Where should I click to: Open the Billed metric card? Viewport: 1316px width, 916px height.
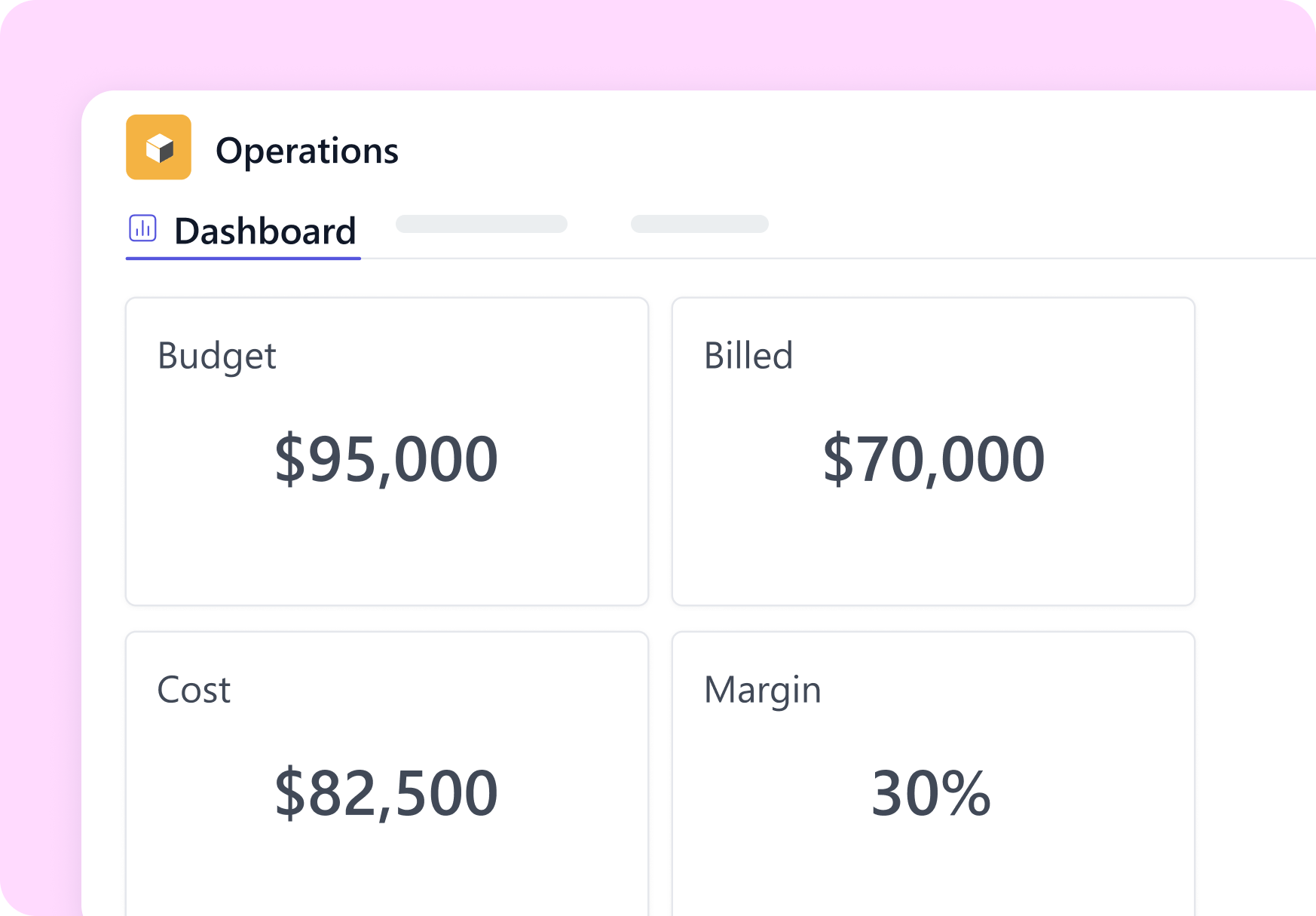click(933, 449)
